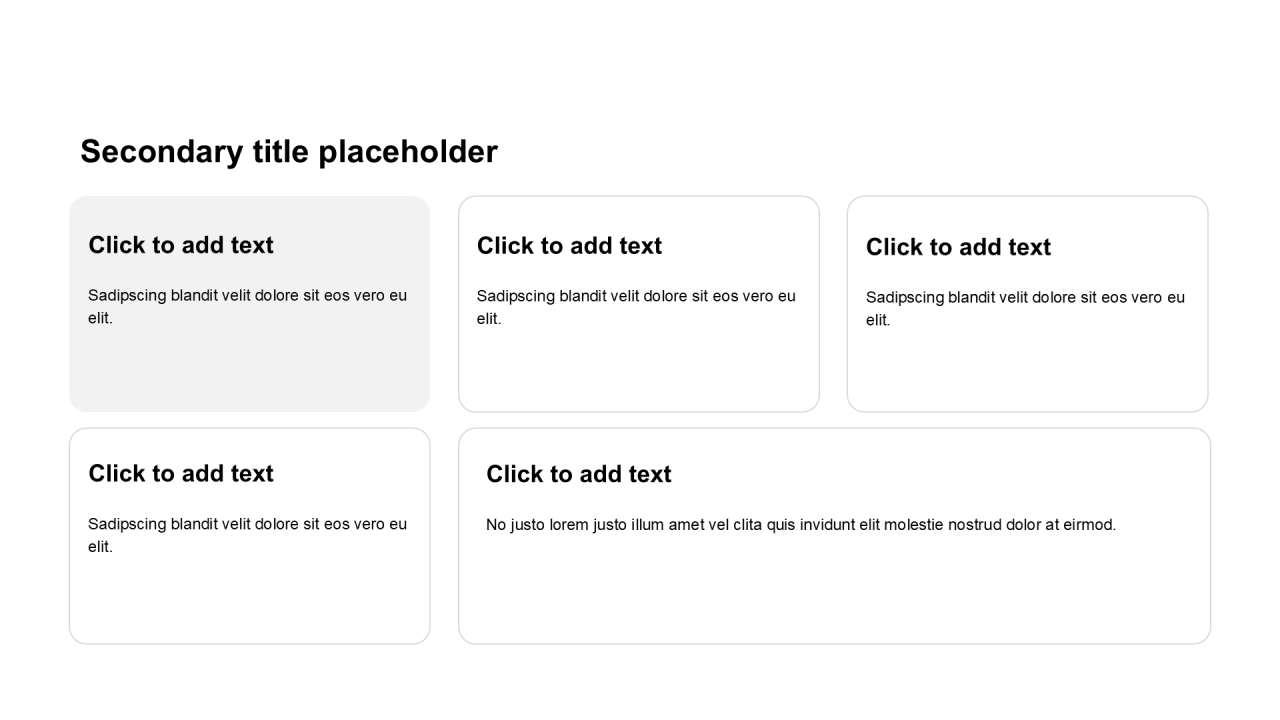Click body text in the gray-filled card

[x=247, y=306]
